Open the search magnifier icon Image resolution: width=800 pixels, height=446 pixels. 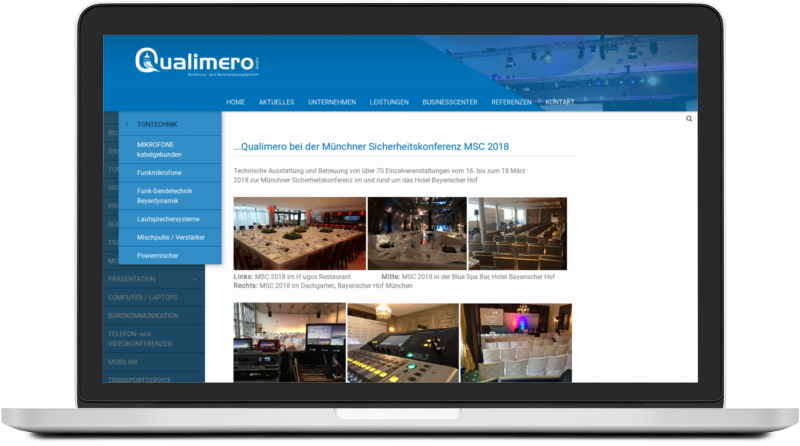(x=689, y=119)
